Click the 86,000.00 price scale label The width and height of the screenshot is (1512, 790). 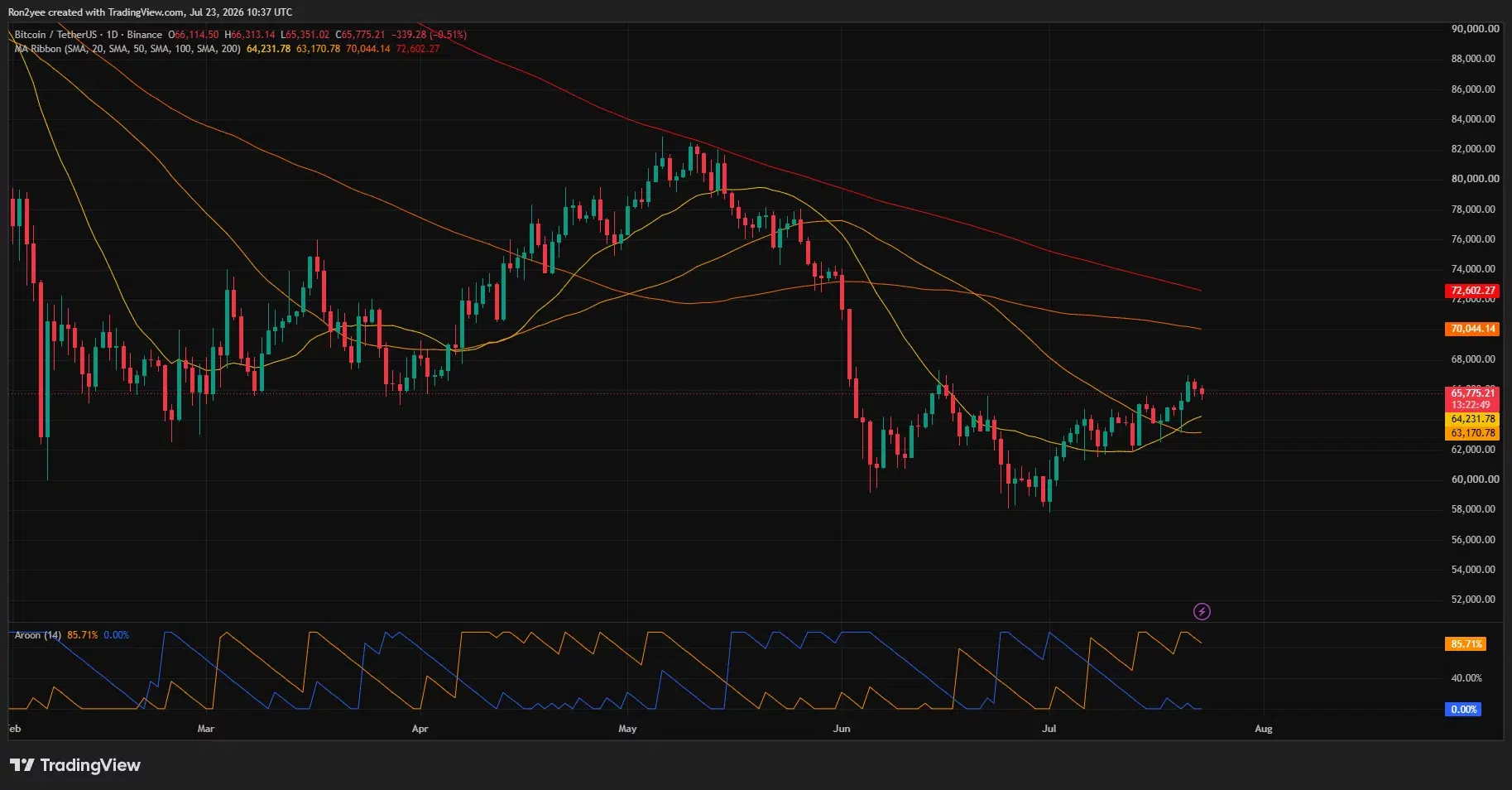point(1473,89)
